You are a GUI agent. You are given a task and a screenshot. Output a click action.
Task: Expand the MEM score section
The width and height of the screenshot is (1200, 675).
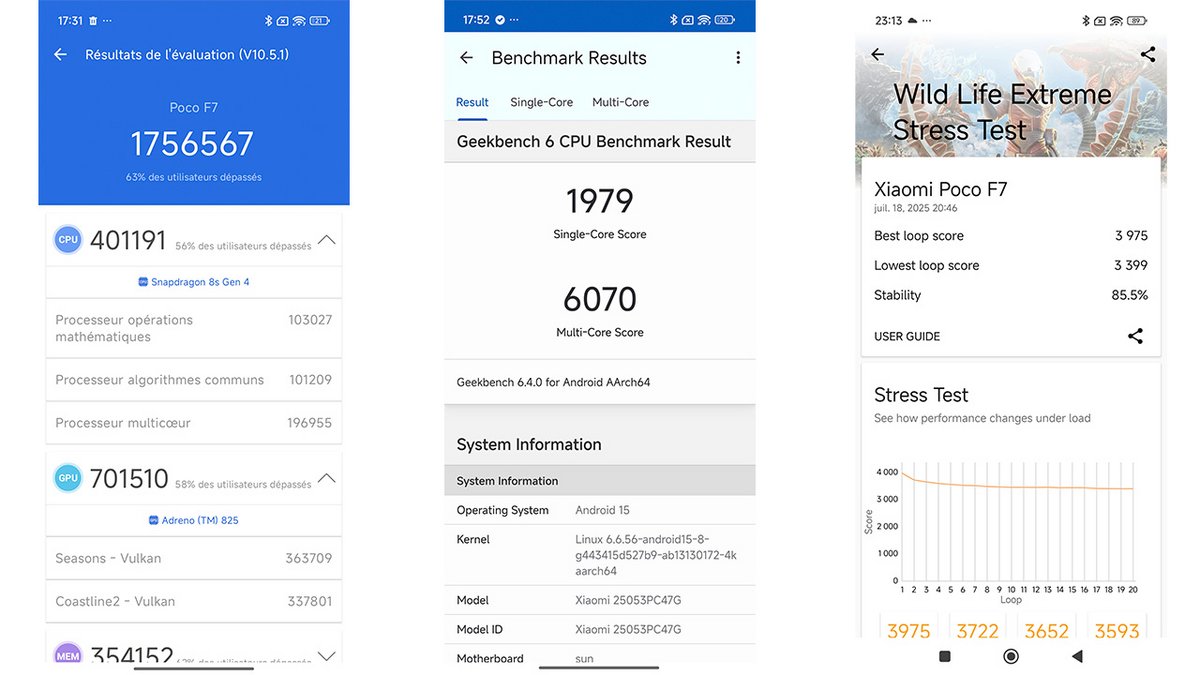(326, 656)
